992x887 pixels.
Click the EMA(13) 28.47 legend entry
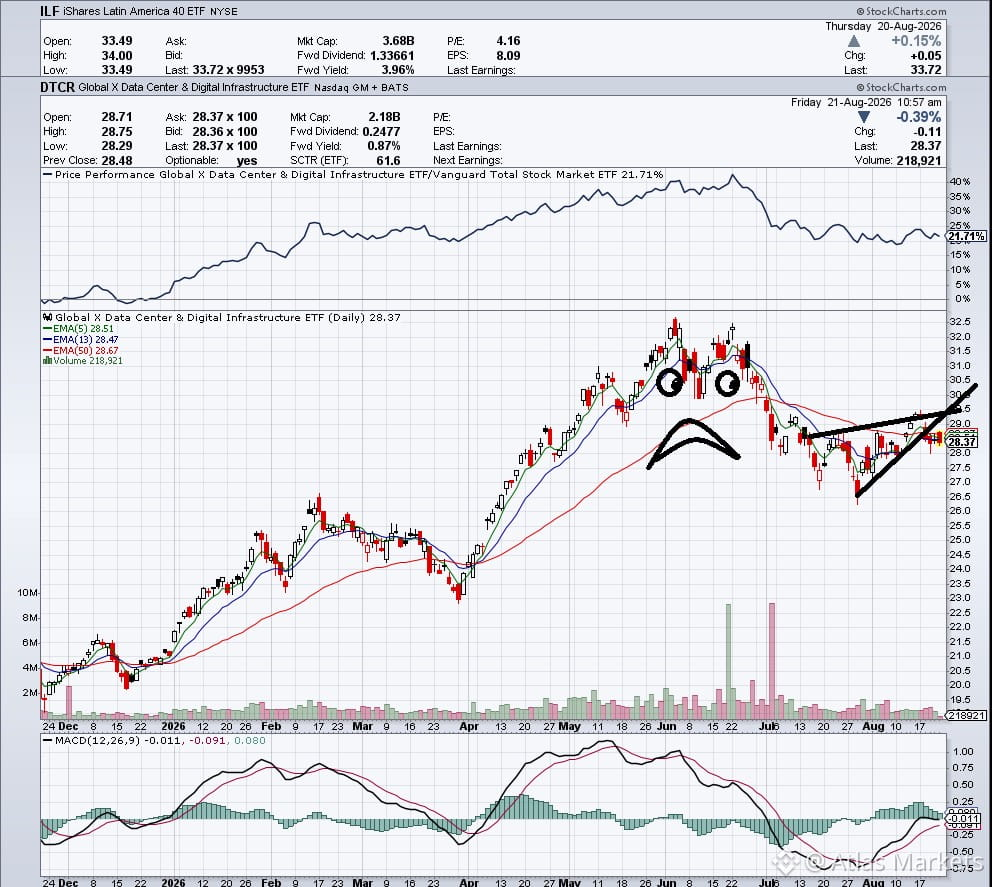tap(80, 340)
